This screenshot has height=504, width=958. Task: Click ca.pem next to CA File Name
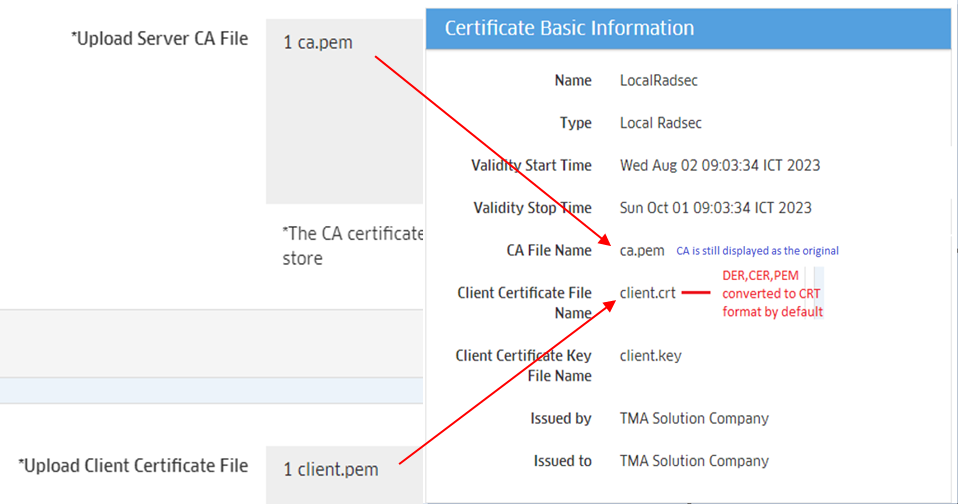click(x=642, y=250)
